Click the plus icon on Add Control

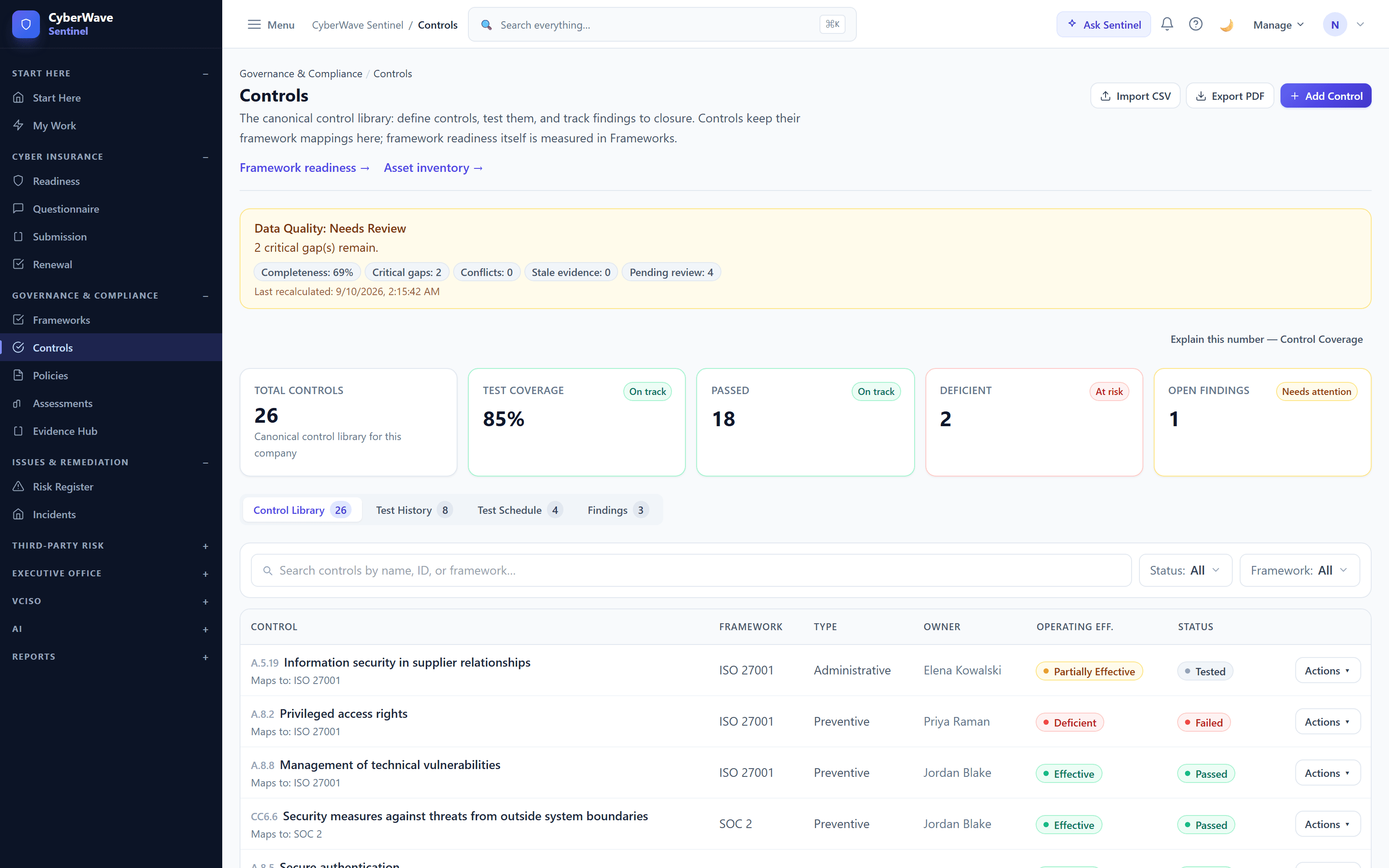point(1294,96)
